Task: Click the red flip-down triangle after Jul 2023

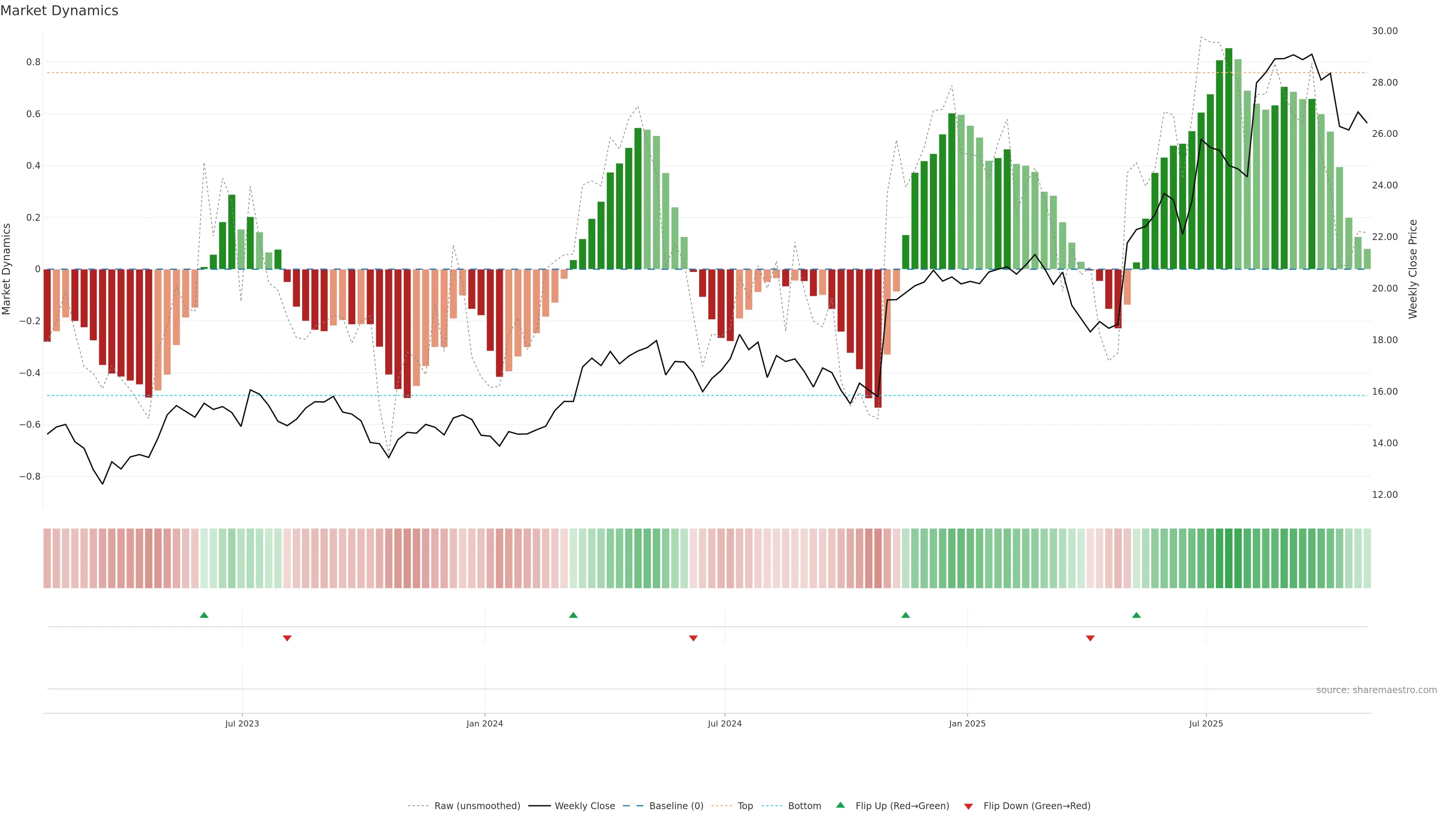Action: (287, 638)
